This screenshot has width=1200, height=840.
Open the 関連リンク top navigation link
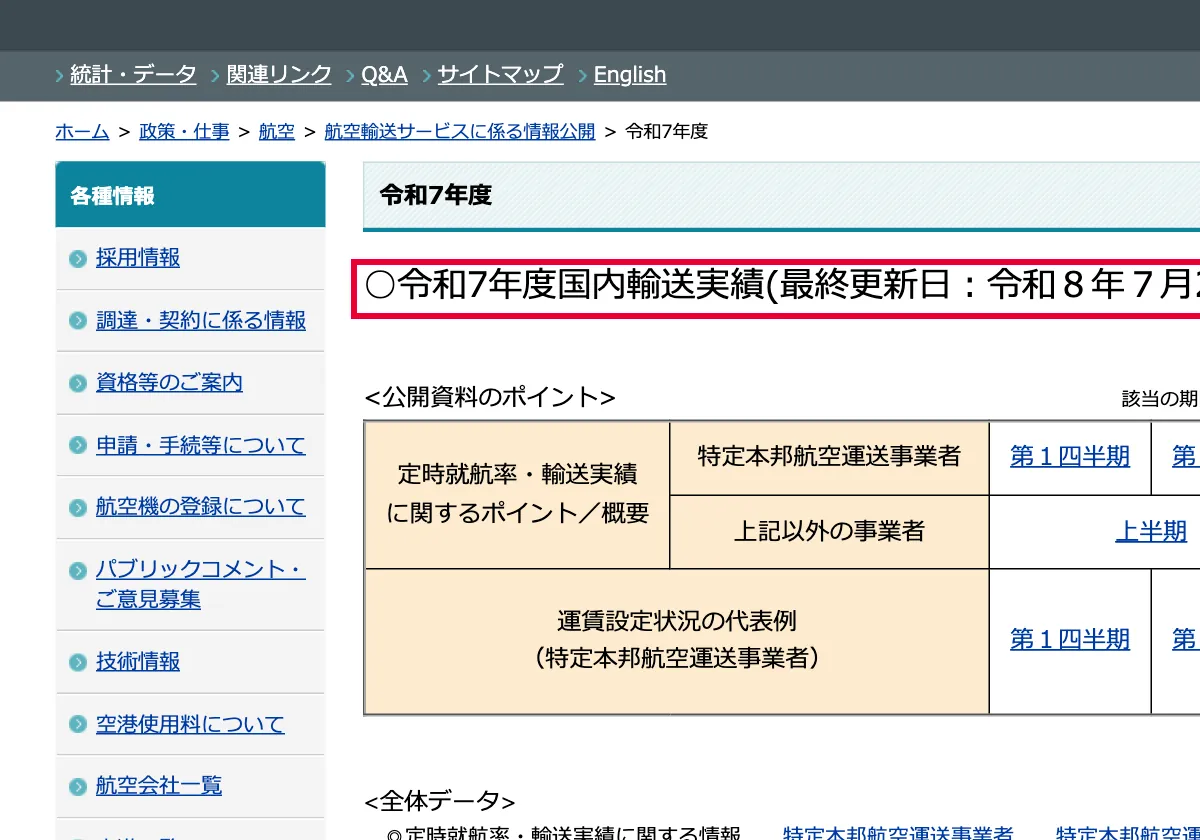tap(279, 74)
